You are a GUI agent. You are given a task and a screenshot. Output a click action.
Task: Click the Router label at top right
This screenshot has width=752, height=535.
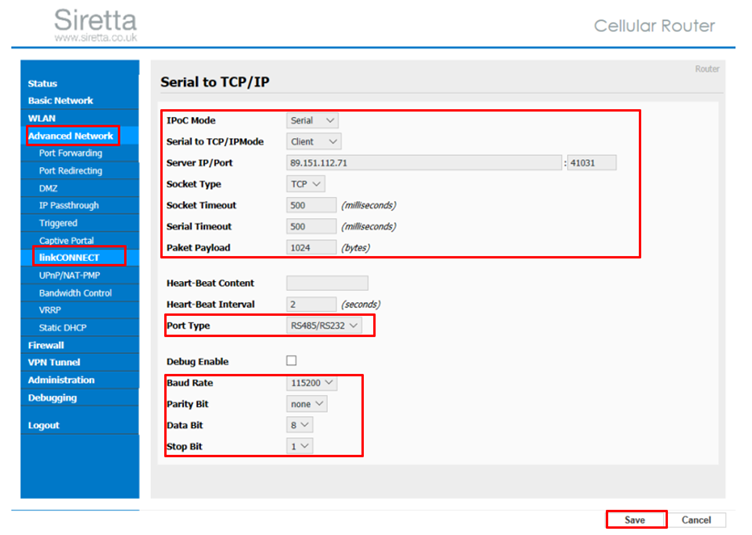(x=707, y=69)
